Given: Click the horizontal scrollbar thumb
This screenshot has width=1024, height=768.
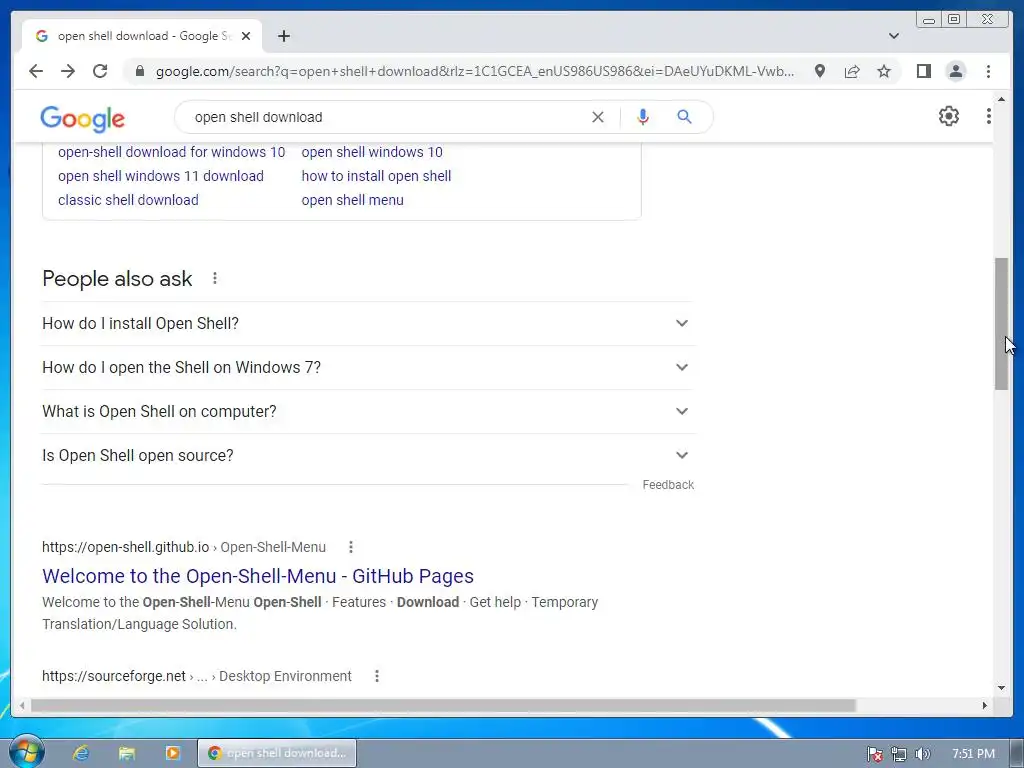Looking at the screenshot, I should tap(443, 705).
